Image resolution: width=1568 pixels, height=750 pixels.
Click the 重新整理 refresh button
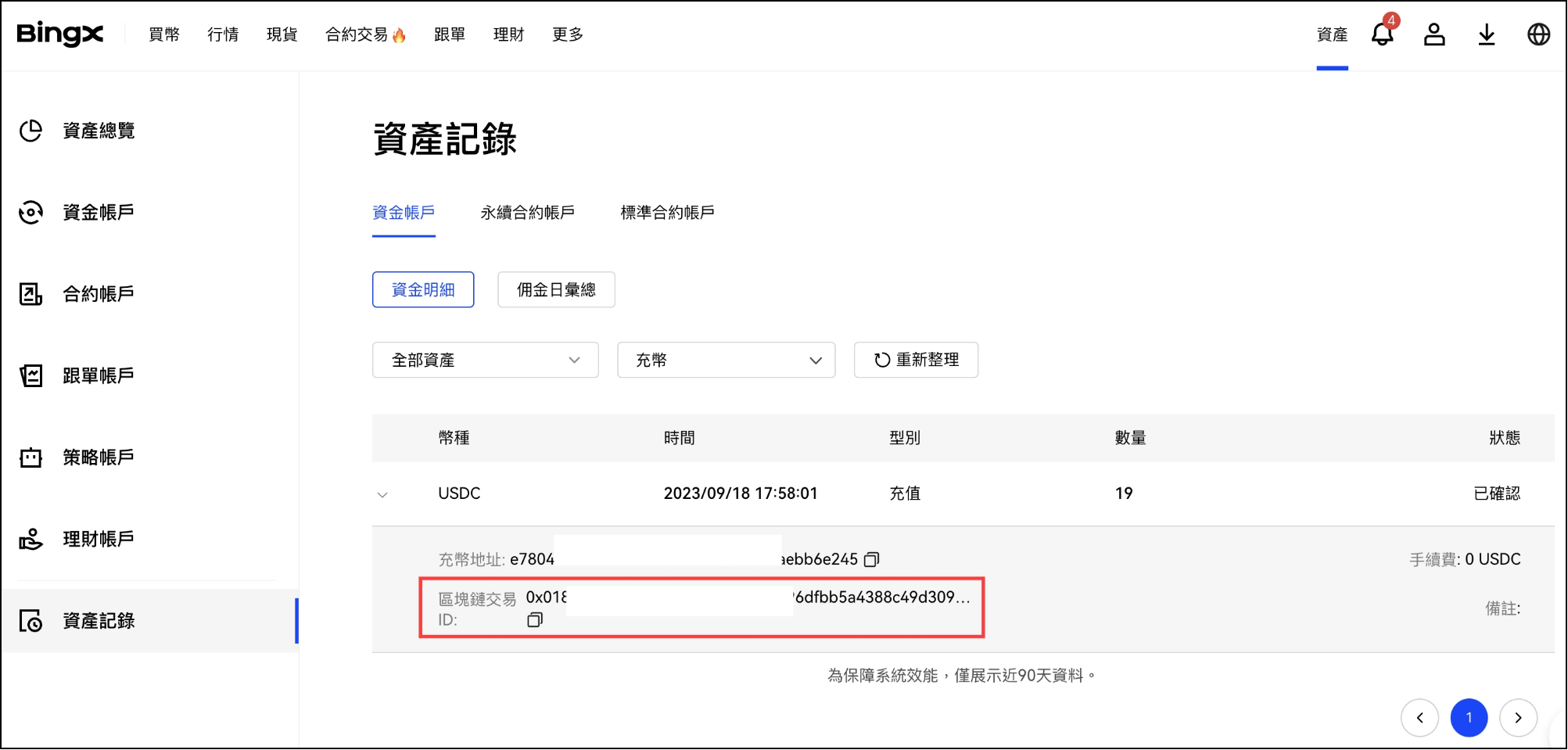coord(916,360)
